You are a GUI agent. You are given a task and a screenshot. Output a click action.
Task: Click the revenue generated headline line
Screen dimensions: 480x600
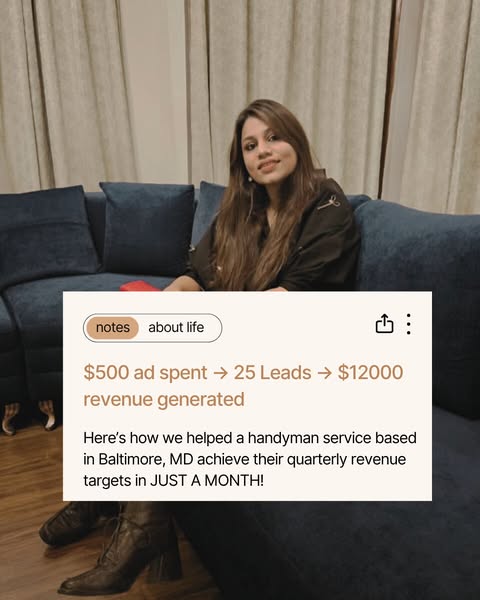164,399
